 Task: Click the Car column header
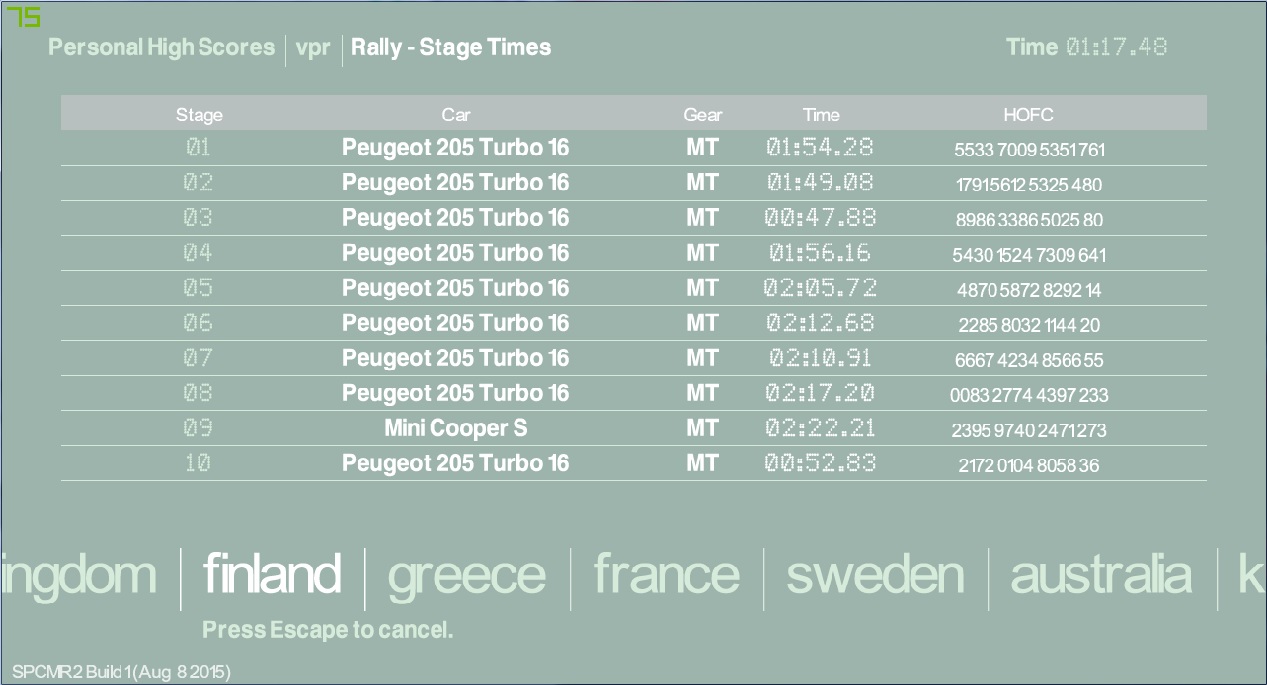456,115
